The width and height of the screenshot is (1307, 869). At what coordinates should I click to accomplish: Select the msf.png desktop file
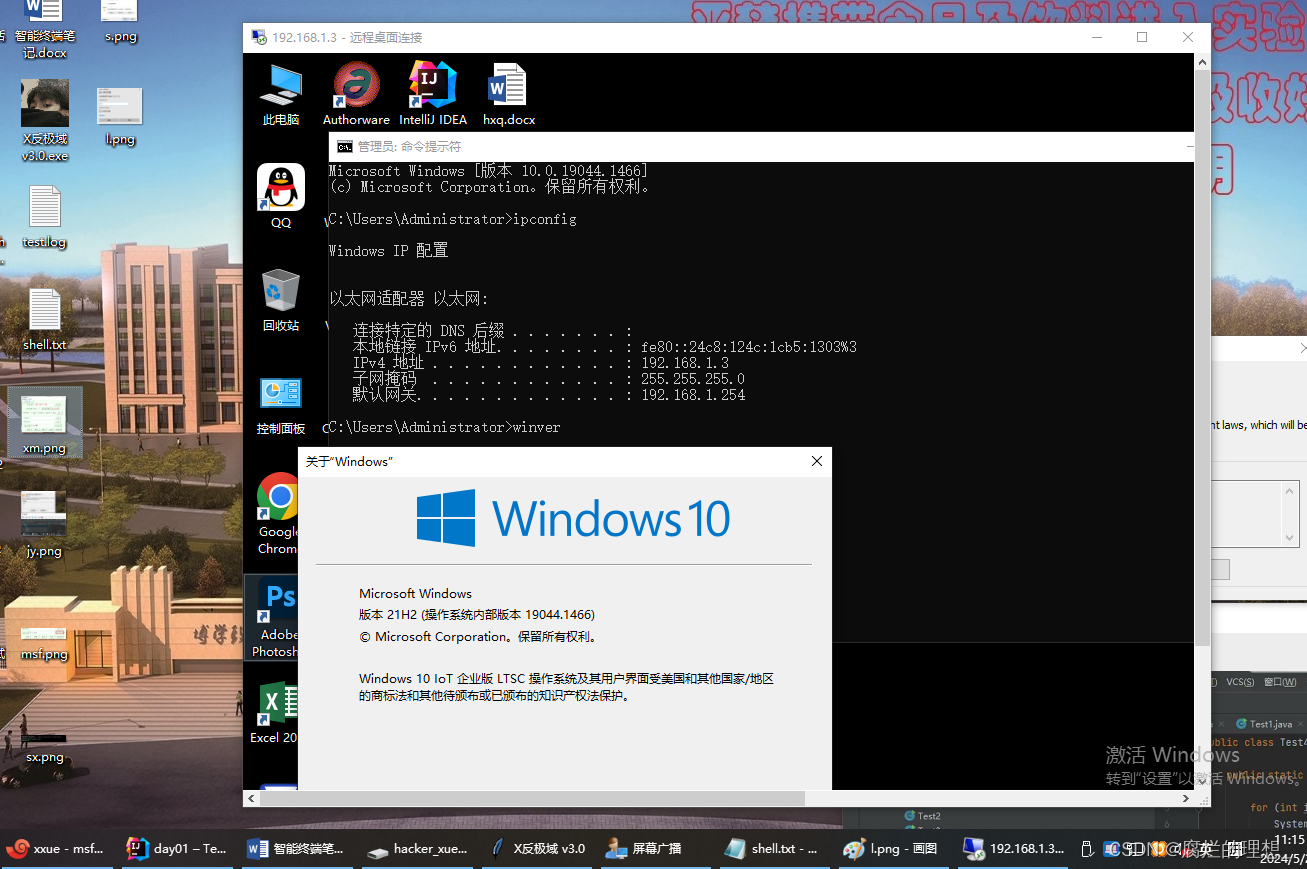click(x=44, y=644)
